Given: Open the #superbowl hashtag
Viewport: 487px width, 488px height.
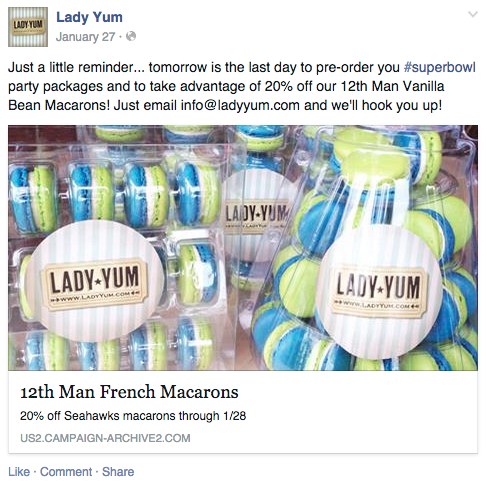Looking at the screenshot, I should pyautogui.click(x=439, y=67).
